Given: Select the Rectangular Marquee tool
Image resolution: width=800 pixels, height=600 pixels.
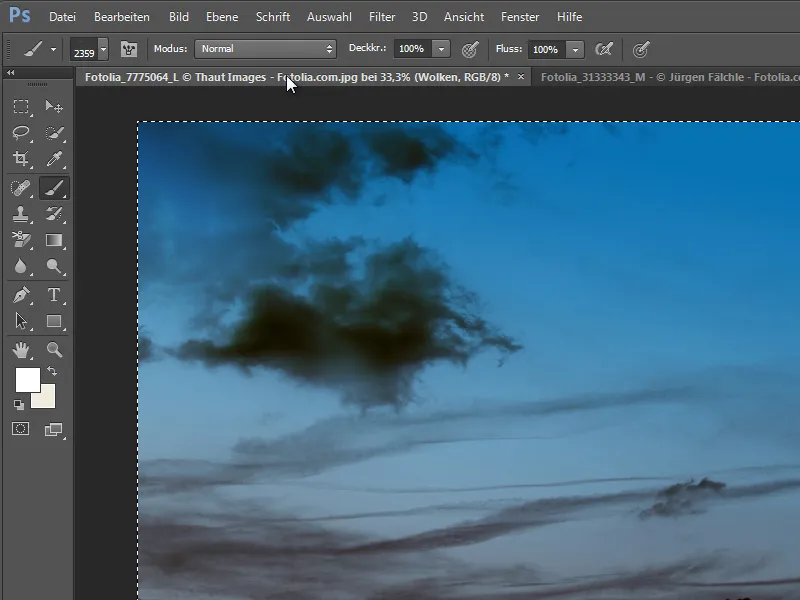Looking at the screenshot, I should (21, 107).
